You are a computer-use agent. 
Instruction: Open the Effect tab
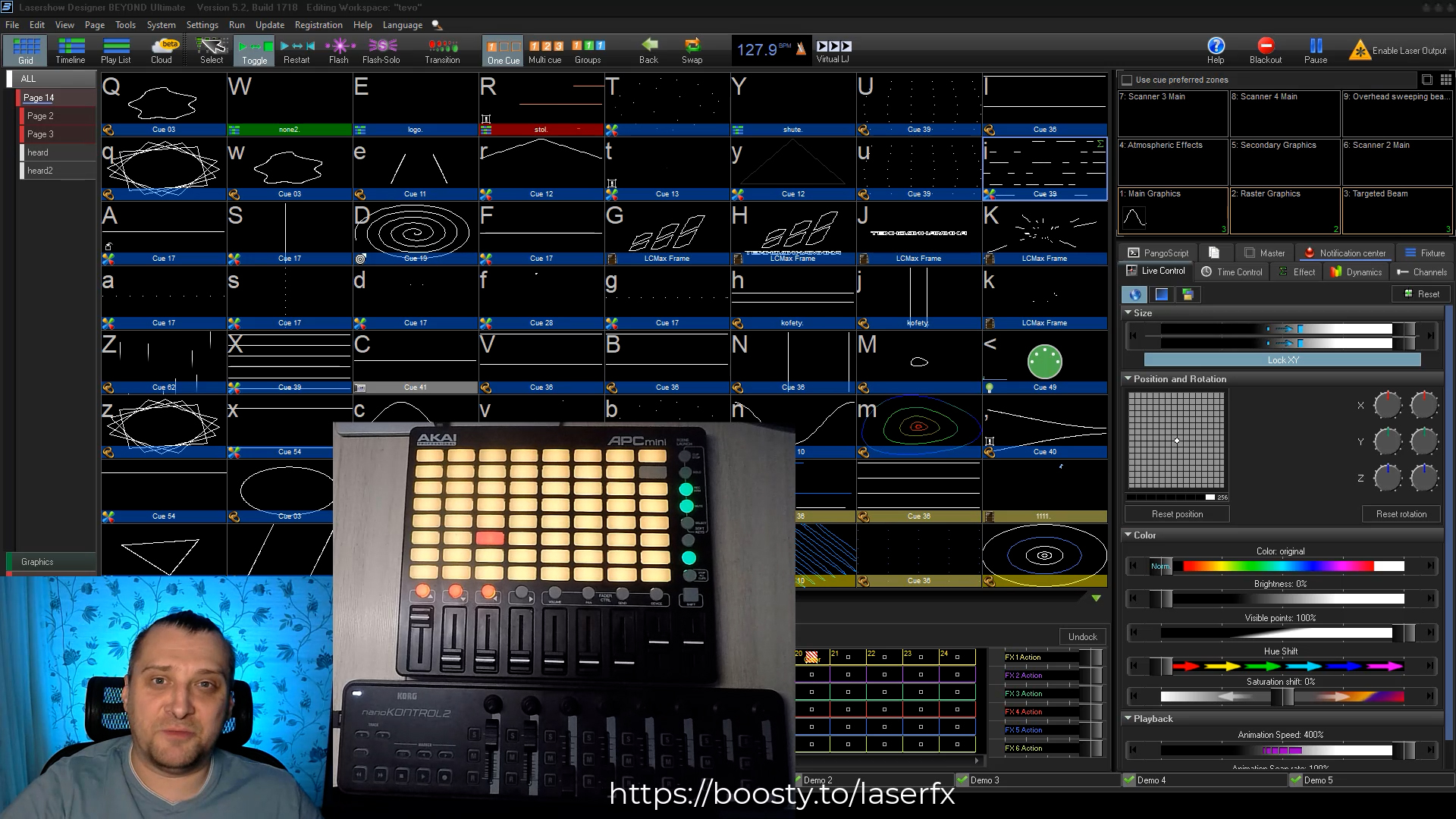click(x=1297, y=272)
